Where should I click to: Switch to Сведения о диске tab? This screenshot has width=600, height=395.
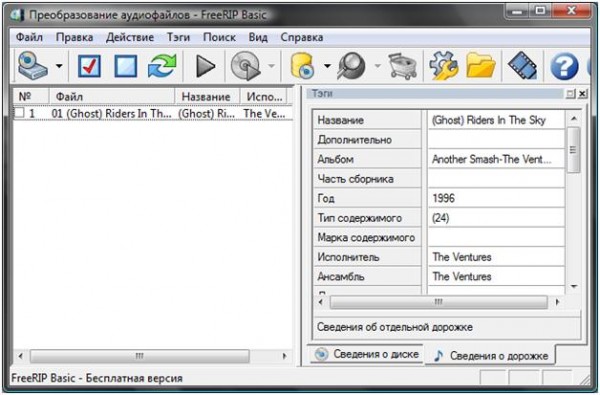click(367, 354)
